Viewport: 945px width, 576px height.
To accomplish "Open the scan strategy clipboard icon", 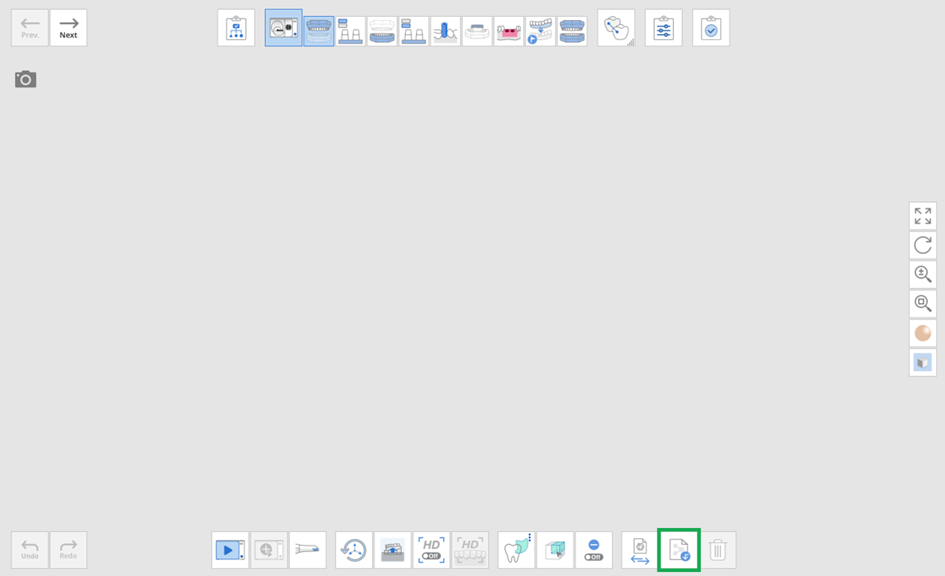I will coord(236,28).
